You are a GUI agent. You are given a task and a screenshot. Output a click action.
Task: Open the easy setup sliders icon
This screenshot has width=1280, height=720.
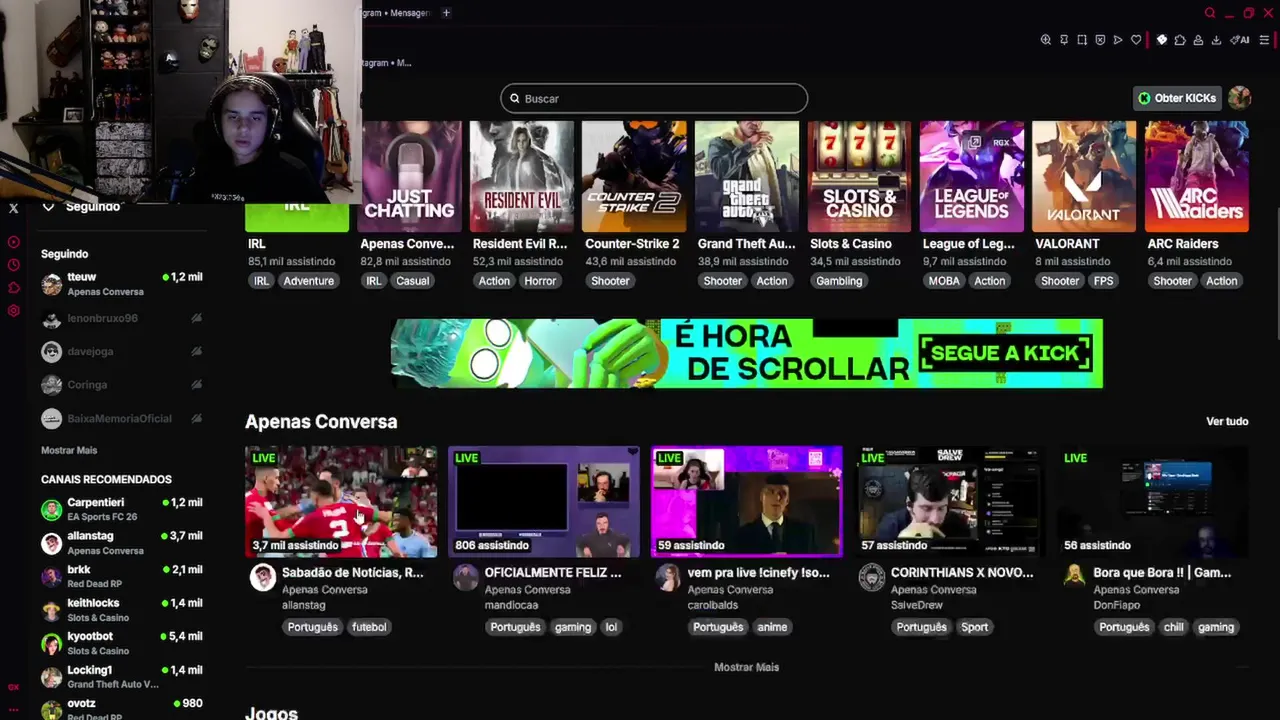(1264, 40)
